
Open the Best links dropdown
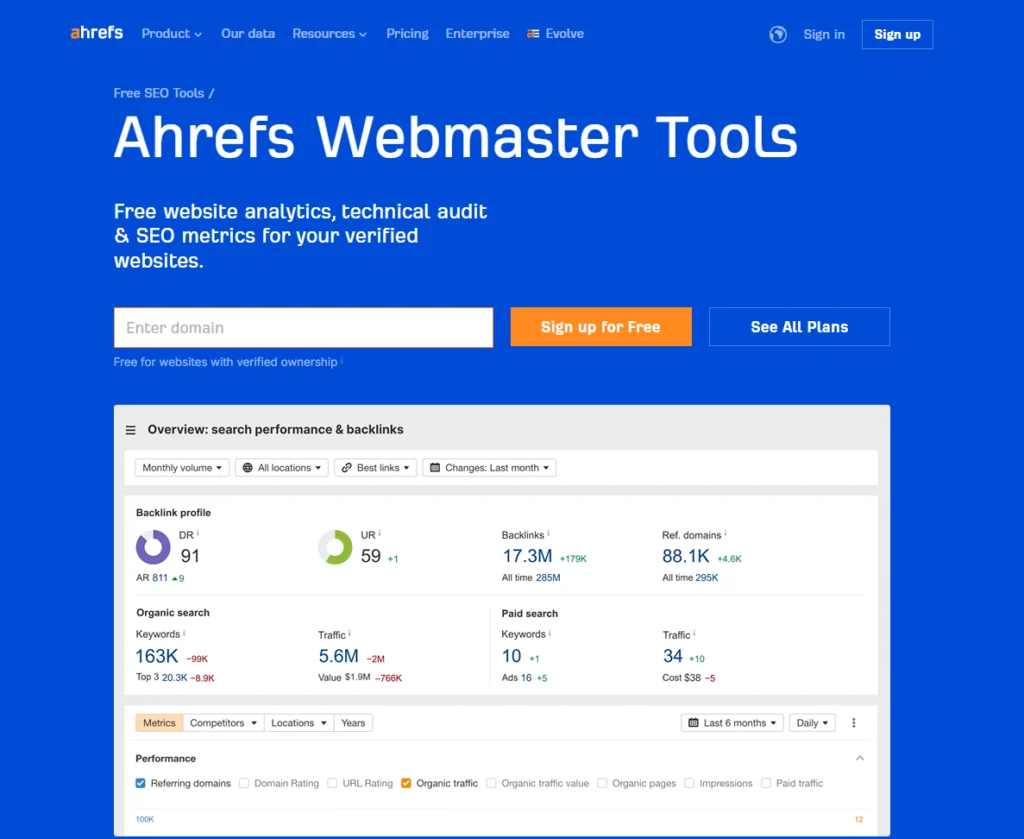tap(376, 467)
